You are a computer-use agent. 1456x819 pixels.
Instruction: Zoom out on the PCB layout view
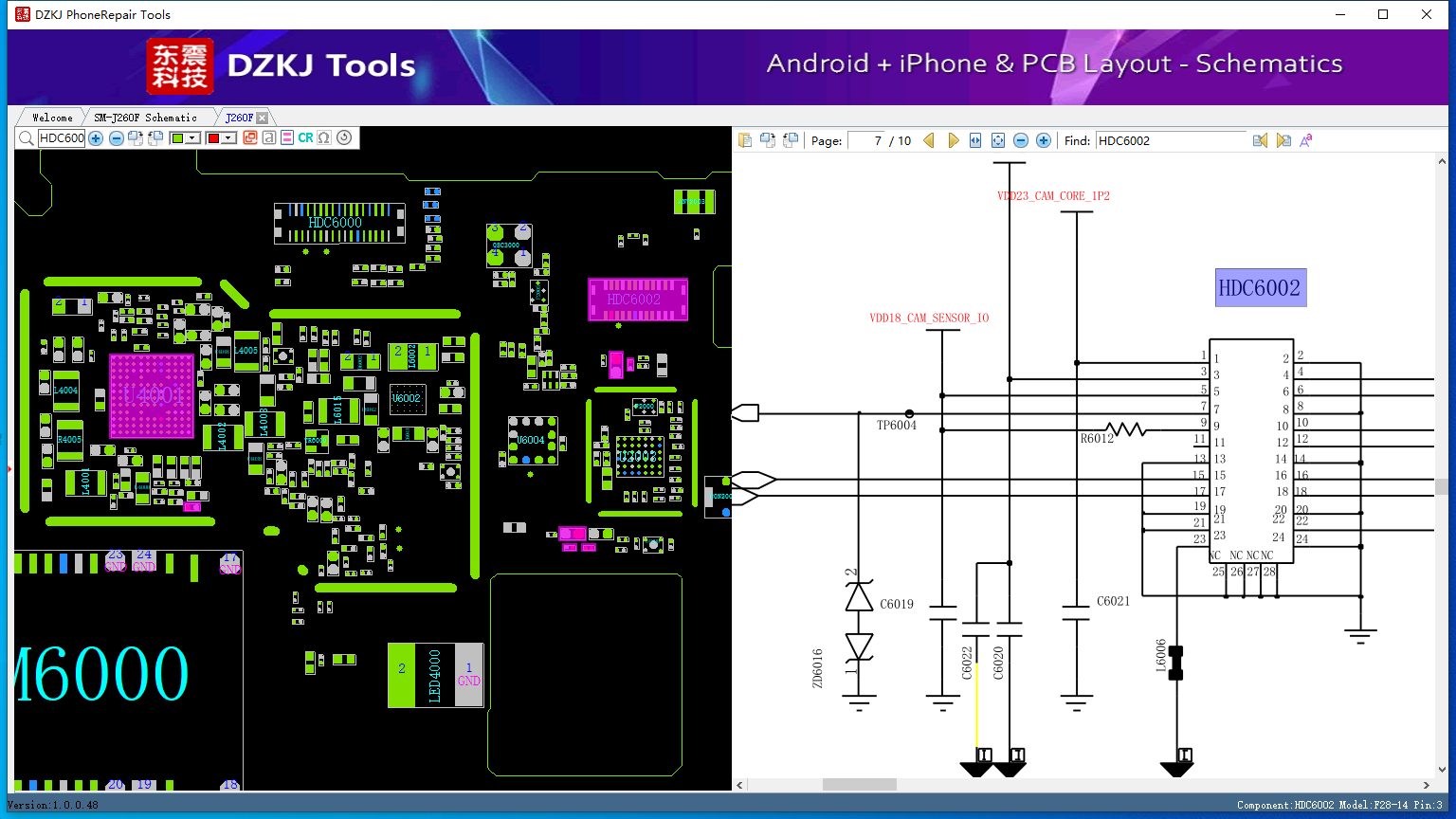click(117, 138)
